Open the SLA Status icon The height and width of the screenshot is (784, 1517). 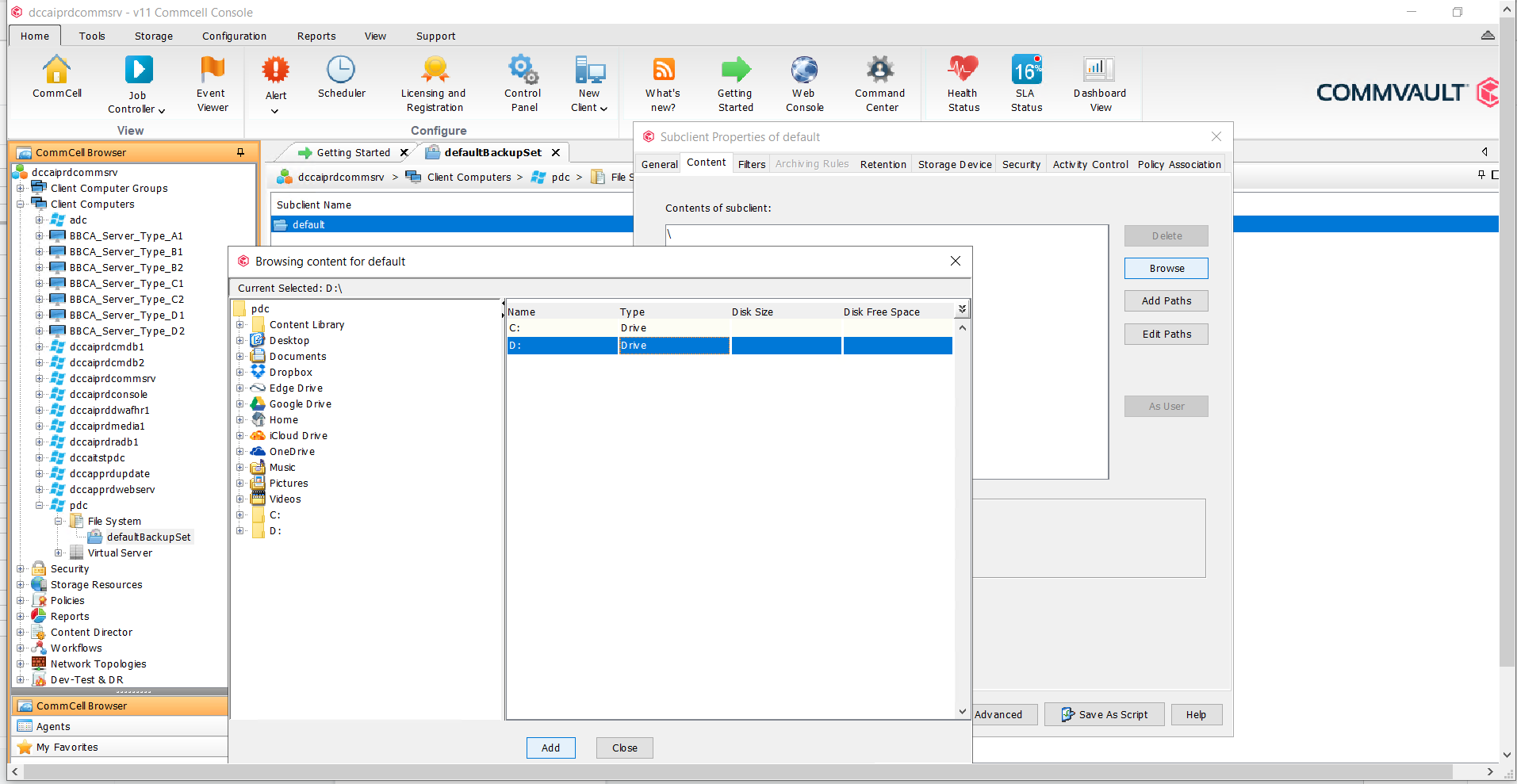(x=1026, y=70)
